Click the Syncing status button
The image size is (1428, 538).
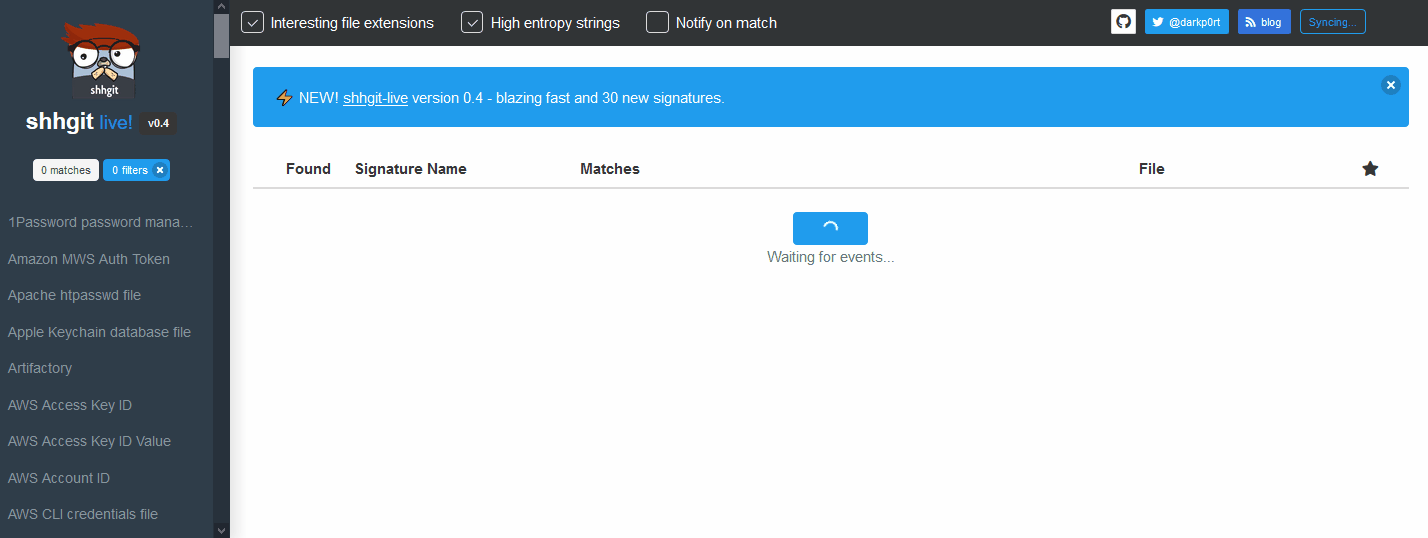[1332, 22]
